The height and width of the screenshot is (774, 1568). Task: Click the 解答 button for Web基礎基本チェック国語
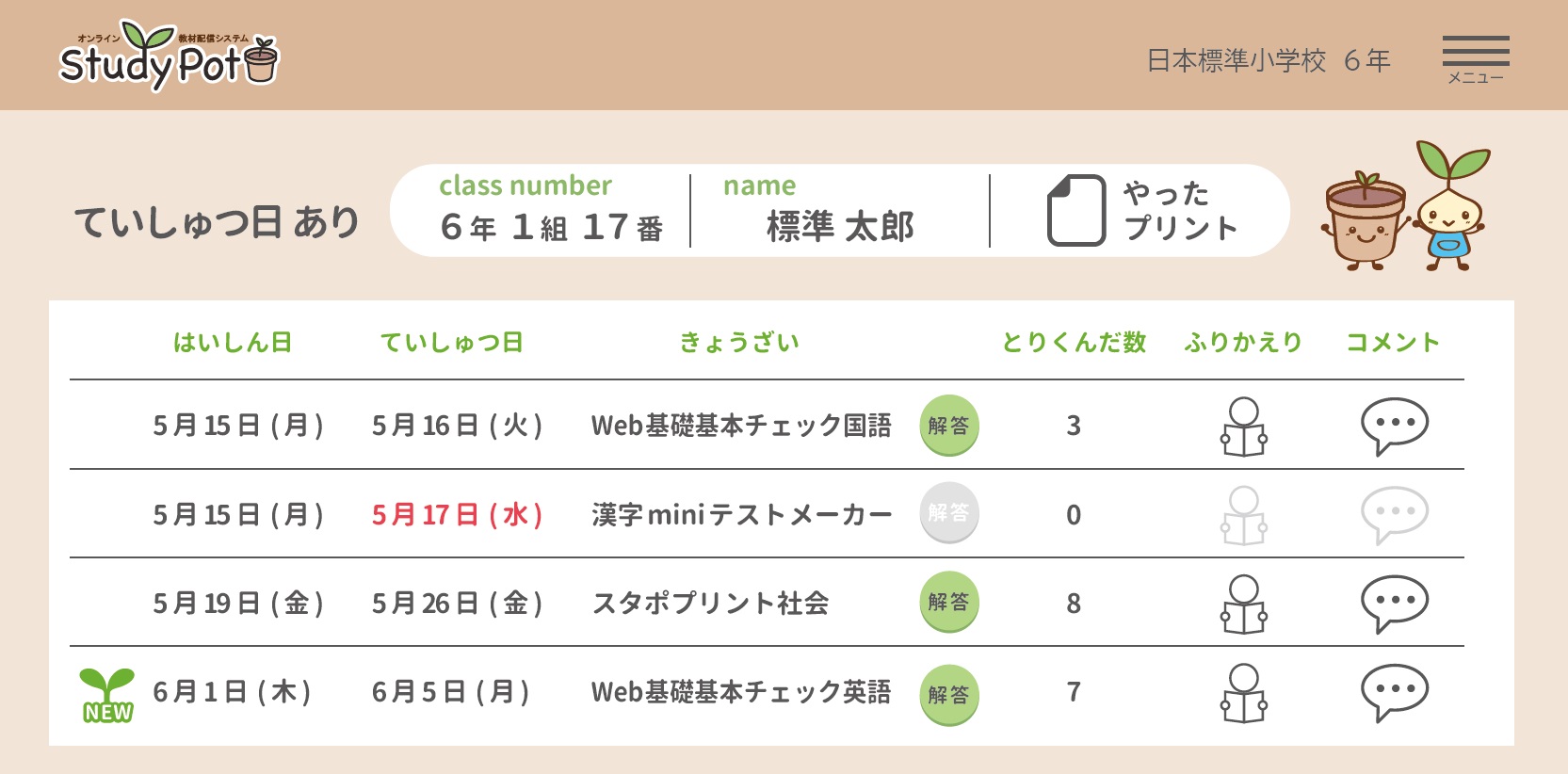coord(949,426)
